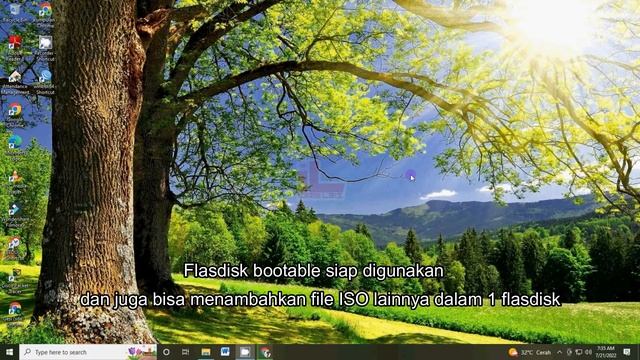Expand the hidden system tray icons
Screen dimensions: 640x360
(x=560, y=352)
